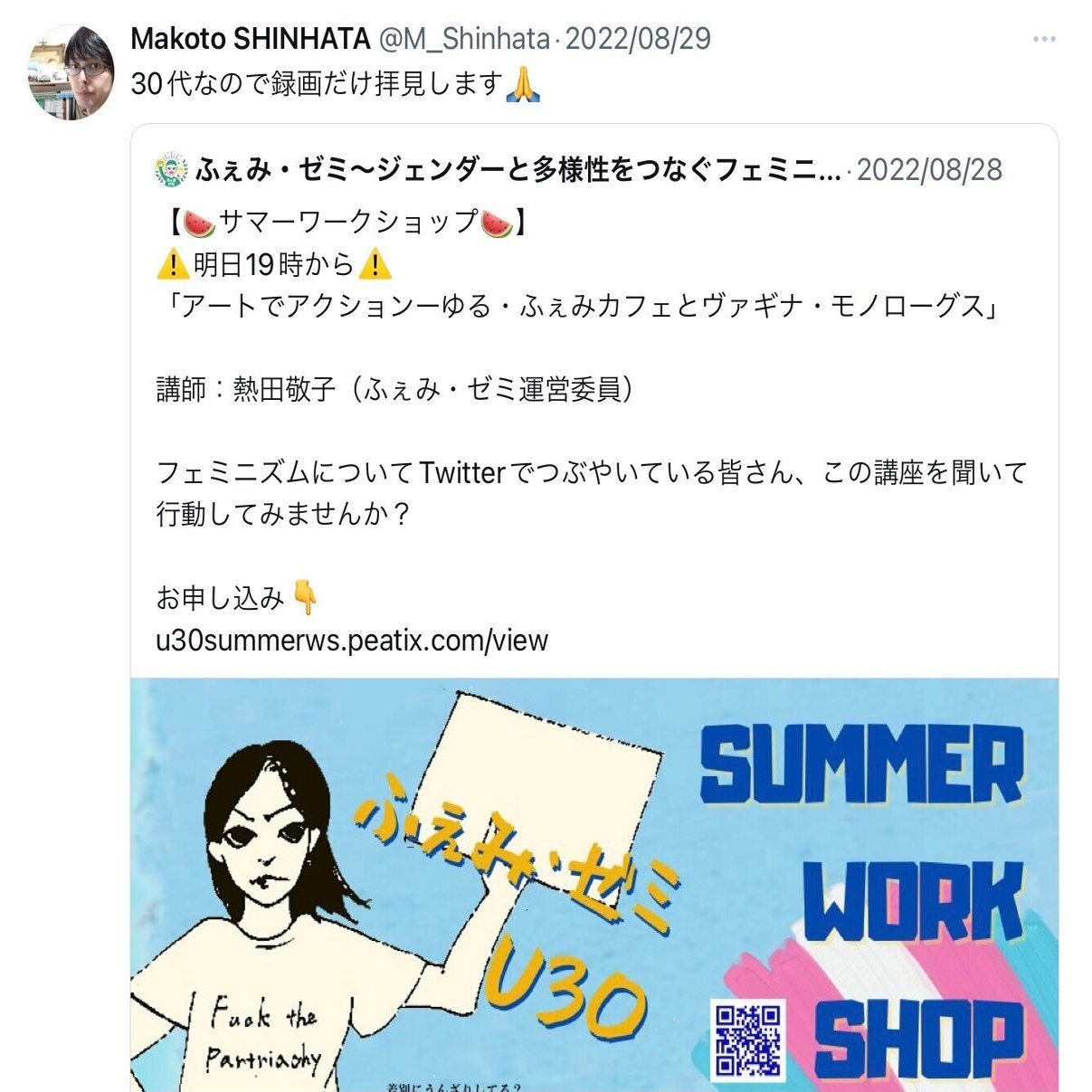Open the 30代なので録画だけ拝見します tweet text

[x=317, y=83]
